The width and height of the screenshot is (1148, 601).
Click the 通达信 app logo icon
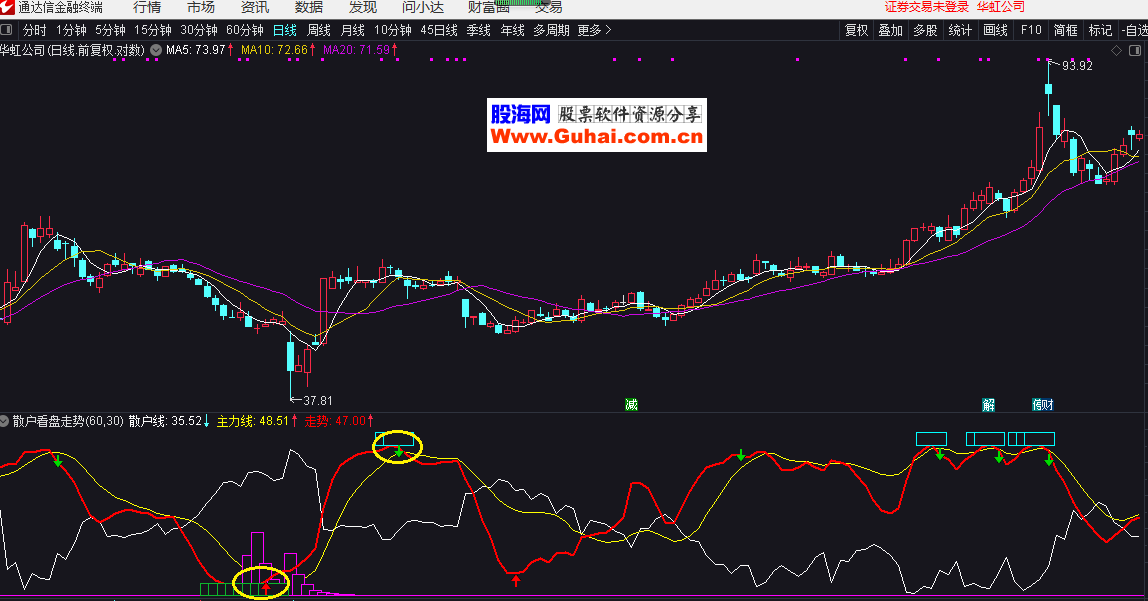pos(8,7)
